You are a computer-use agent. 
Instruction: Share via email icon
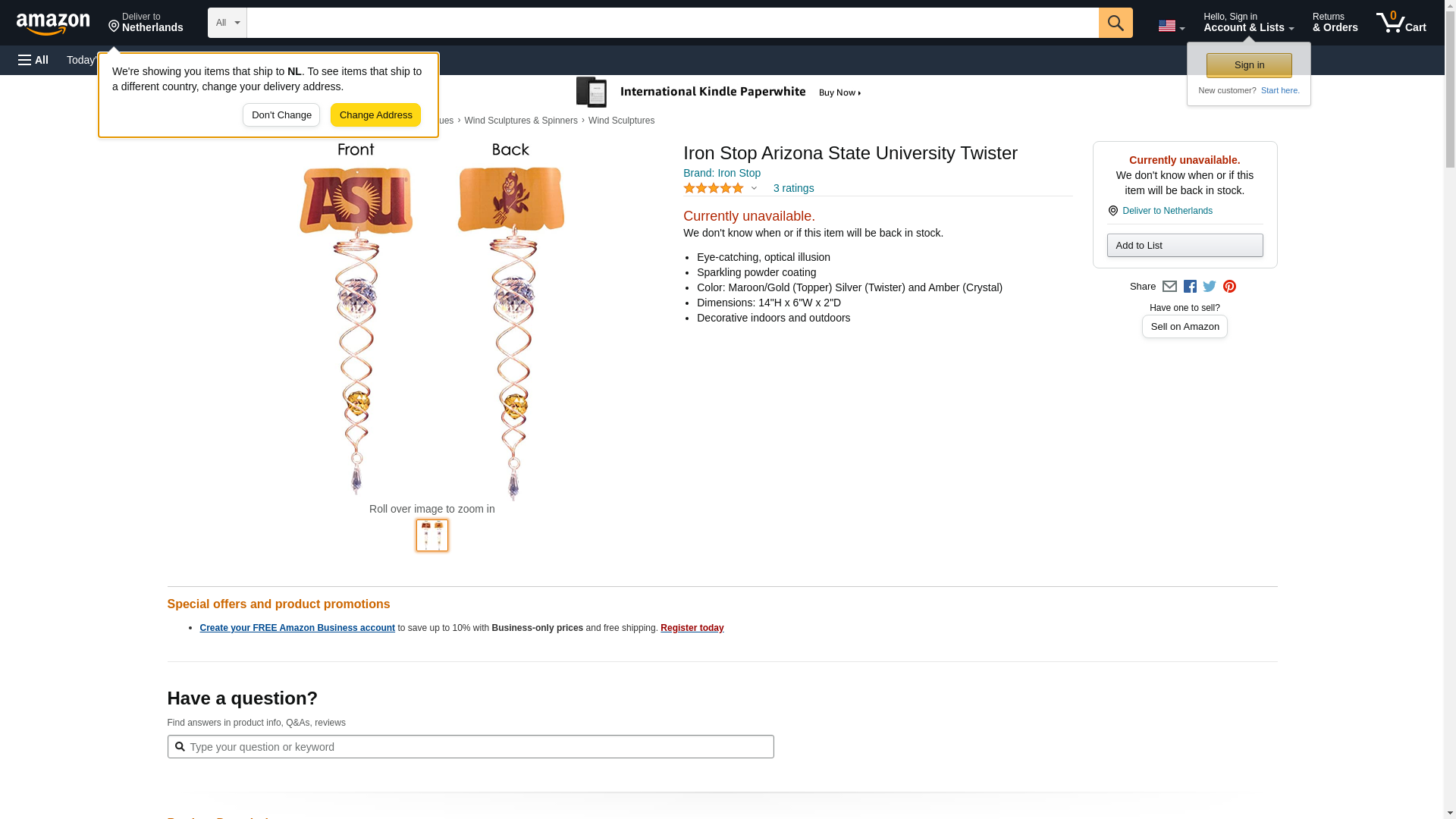click(1169, 287)
